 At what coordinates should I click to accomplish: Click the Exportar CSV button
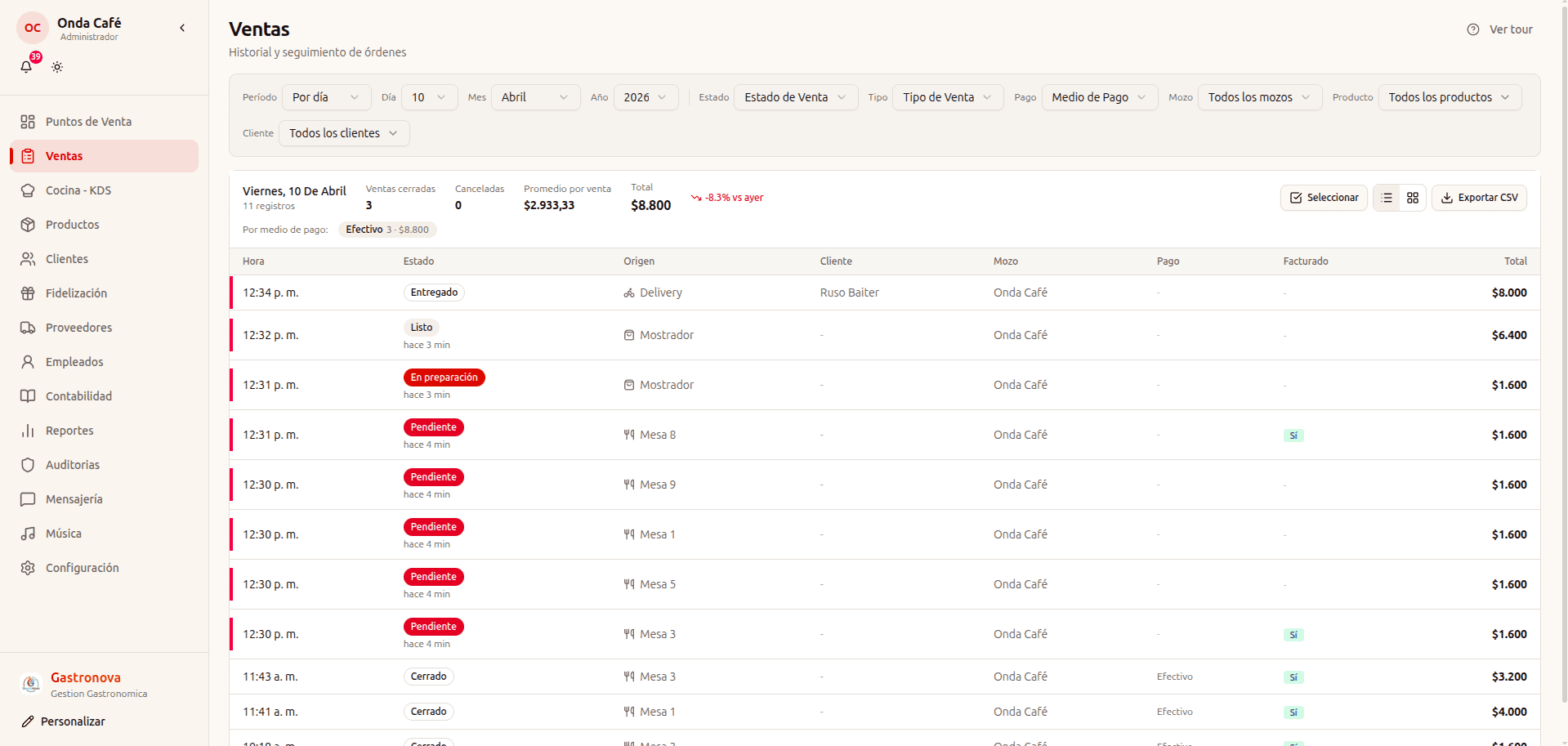pos(1479,198)
